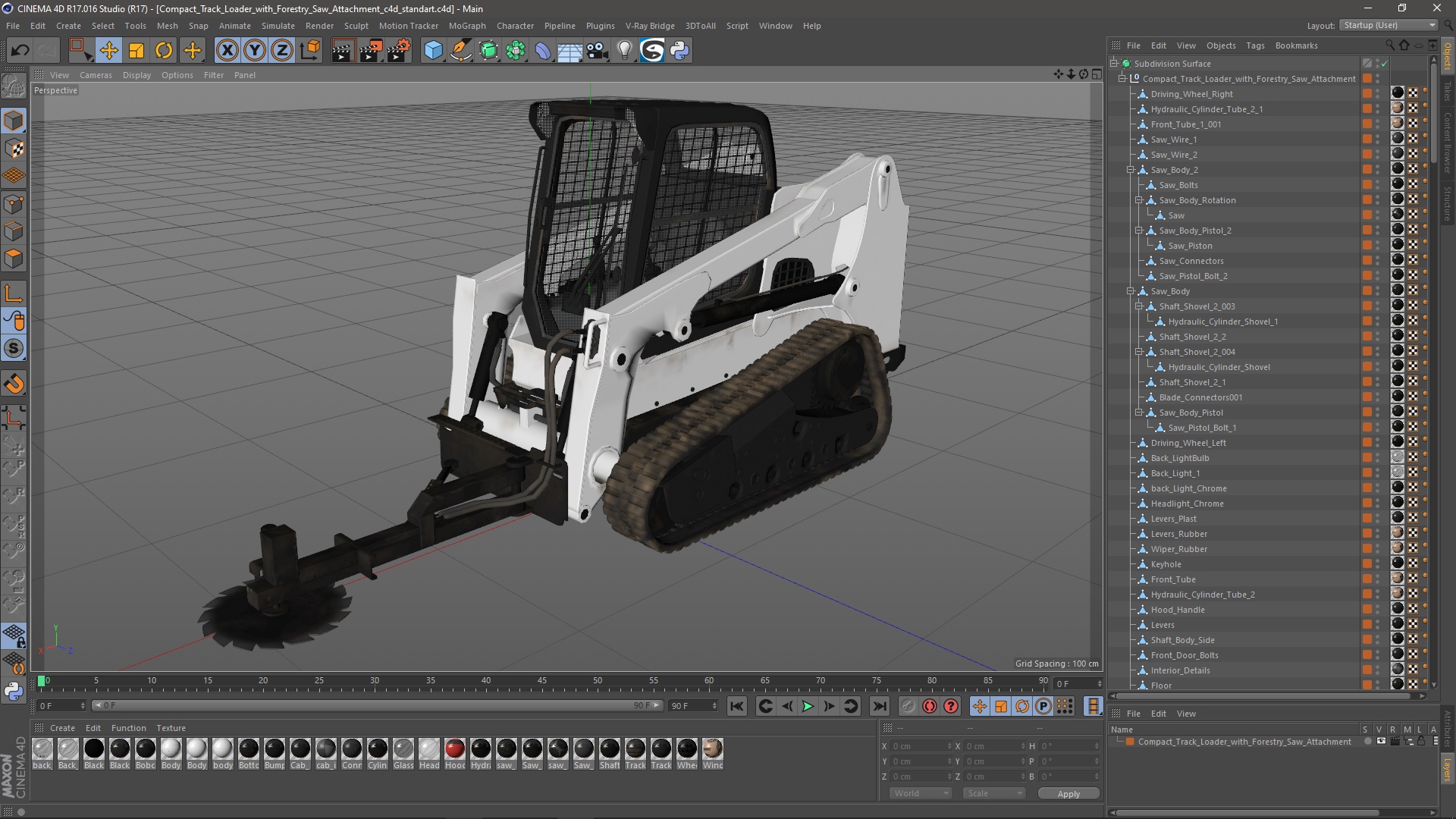Select the Hood red material swatch
Screen dimensions: 1456x819
click(455, 754)
